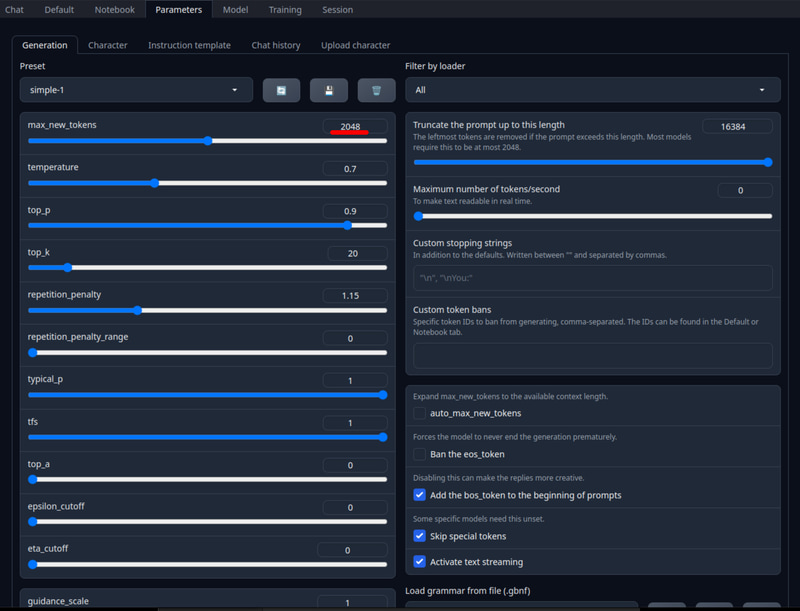Switch to the Default tab

pyautogui.click(x=59, y=10)
